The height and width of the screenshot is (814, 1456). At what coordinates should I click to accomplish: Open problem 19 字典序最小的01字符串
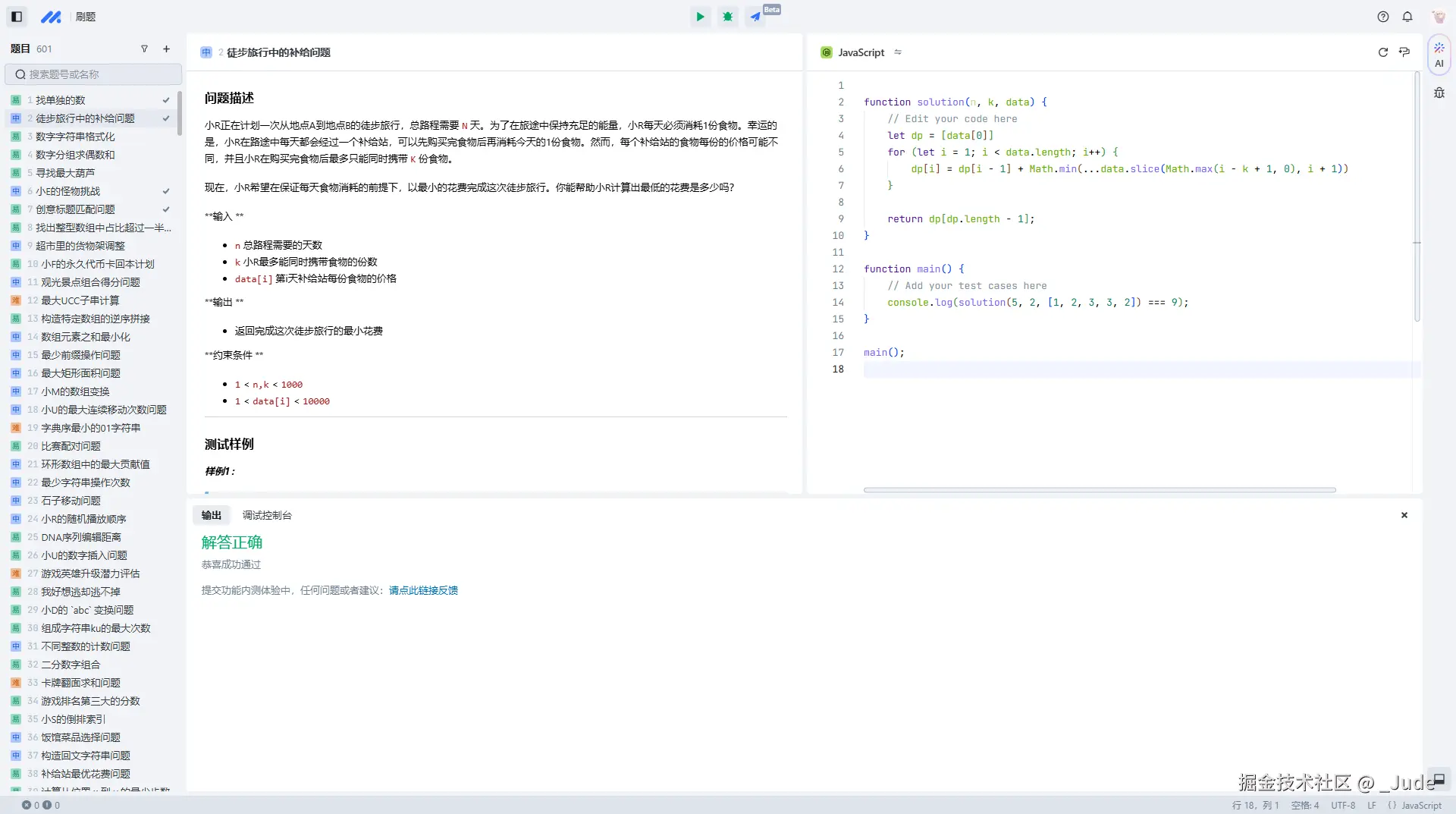91,428
